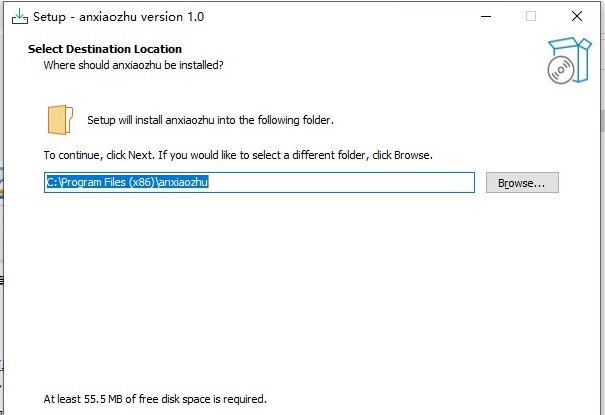Click the highlighted C:\Program Files (x86)\anxiaozhu path
The image size is (605, 415).
pyautogui.click(x=126, y=183)
